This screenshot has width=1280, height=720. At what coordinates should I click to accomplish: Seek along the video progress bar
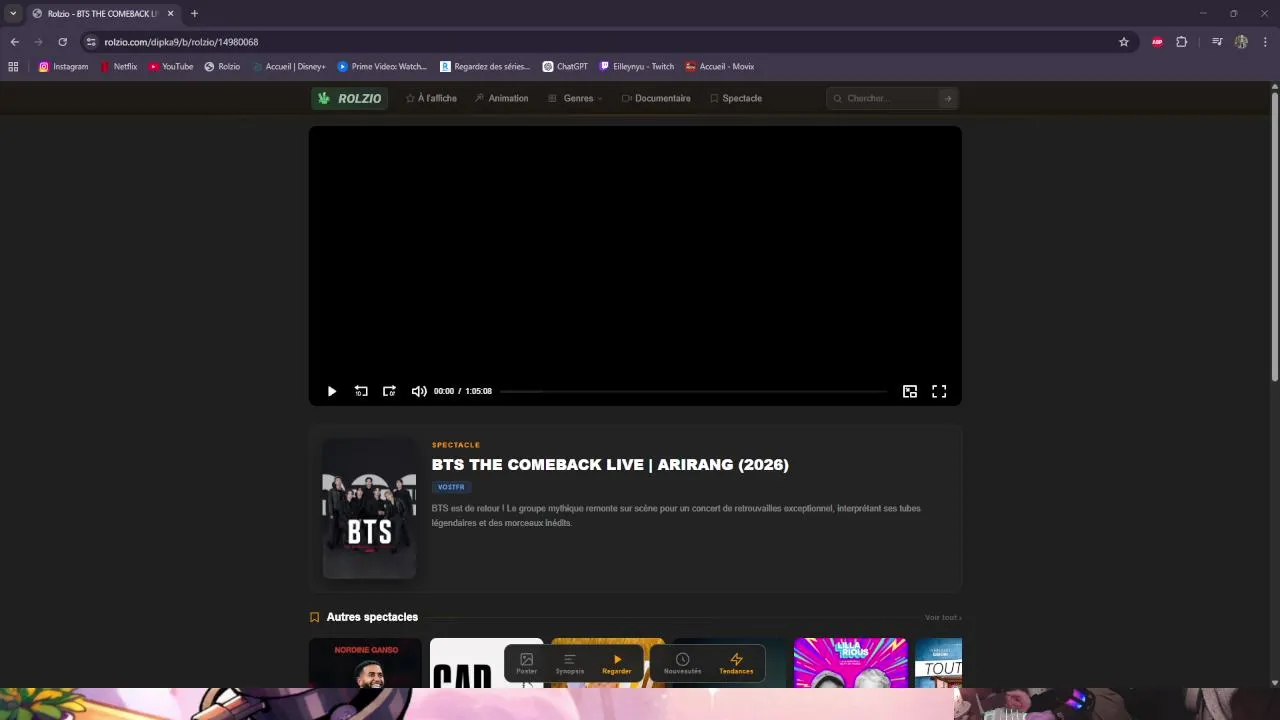(x=693, y=392)
